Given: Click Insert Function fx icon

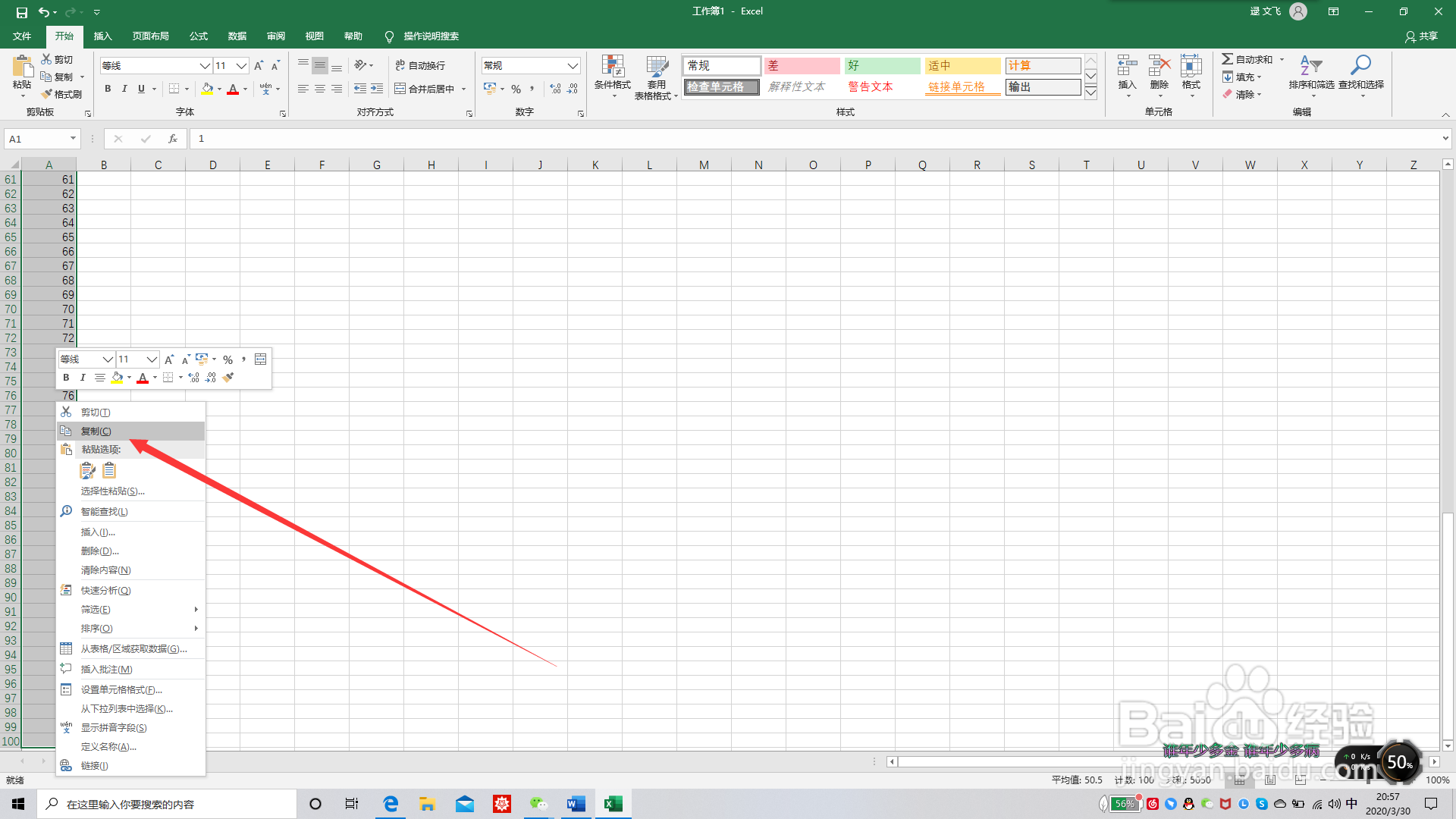Looking at the screenshot, I should (173, 139).
